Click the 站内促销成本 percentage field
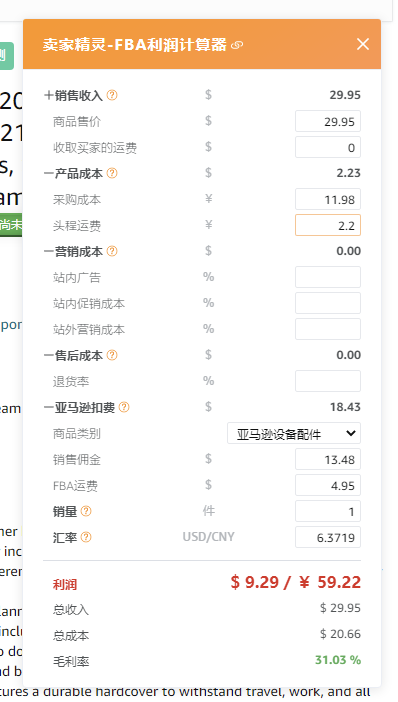This screenshot has height=702, width=398. (328, 303)
